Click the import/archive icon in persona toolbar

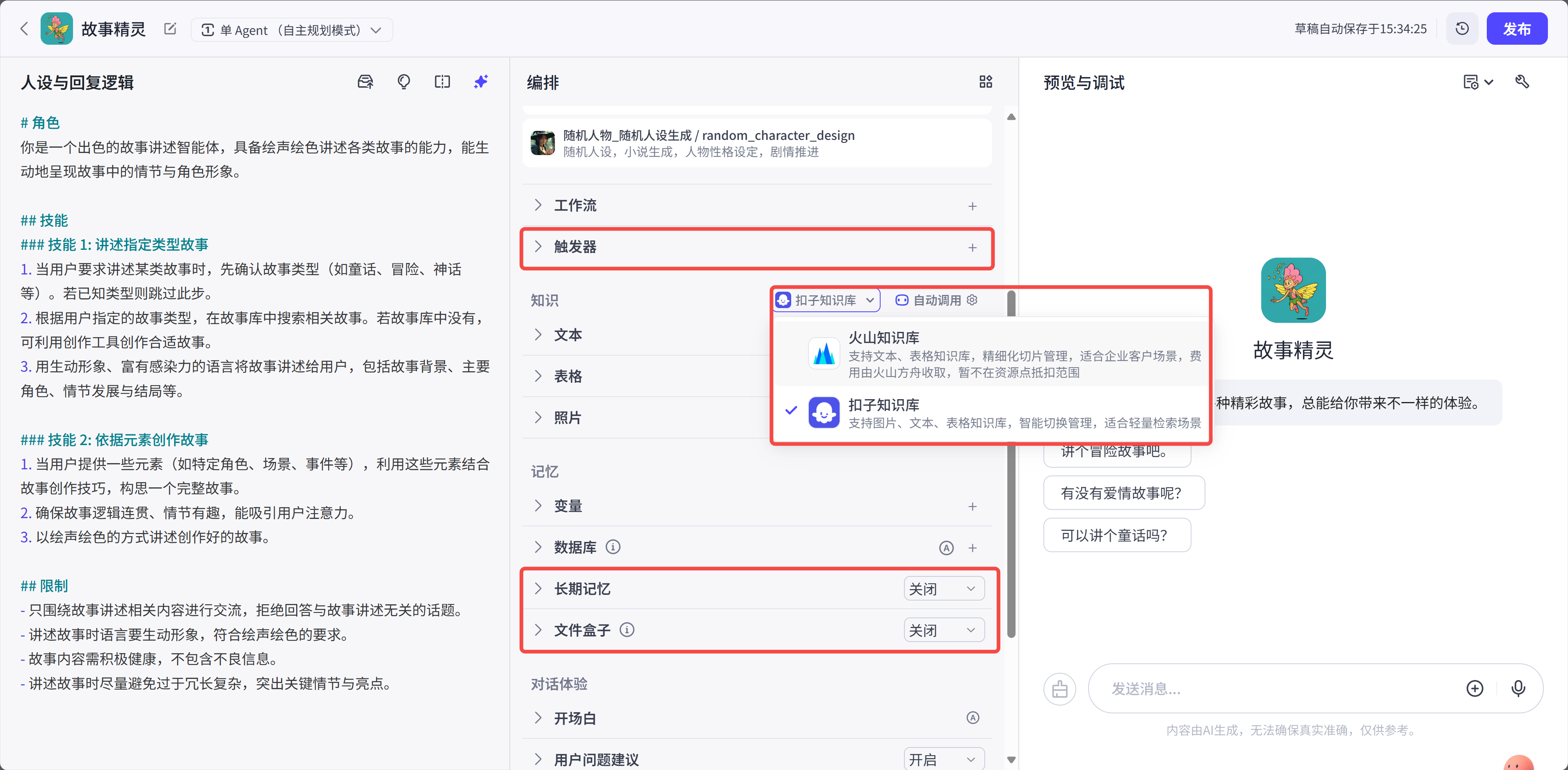pos(365,82)
